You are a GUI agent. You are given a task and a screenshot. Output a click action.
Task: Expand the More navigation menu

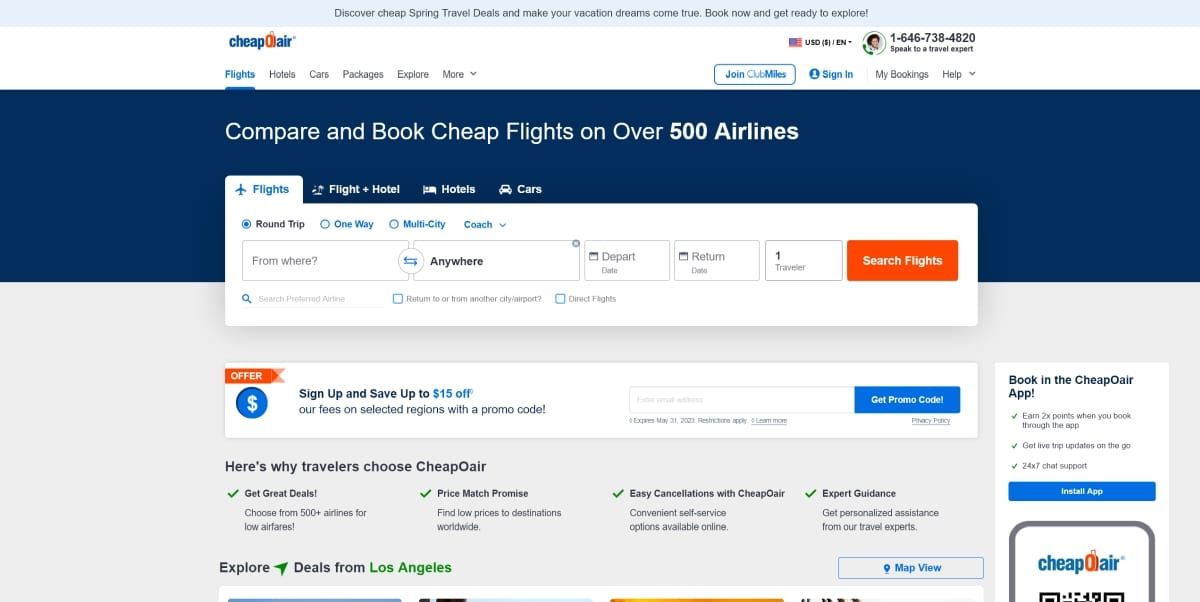(459, 74)
